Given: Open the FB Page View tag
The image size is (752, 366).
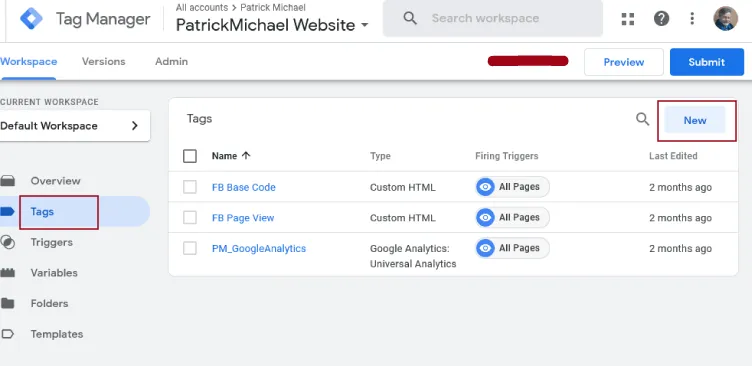Looking at the screenshot, I should click(243, 218).
